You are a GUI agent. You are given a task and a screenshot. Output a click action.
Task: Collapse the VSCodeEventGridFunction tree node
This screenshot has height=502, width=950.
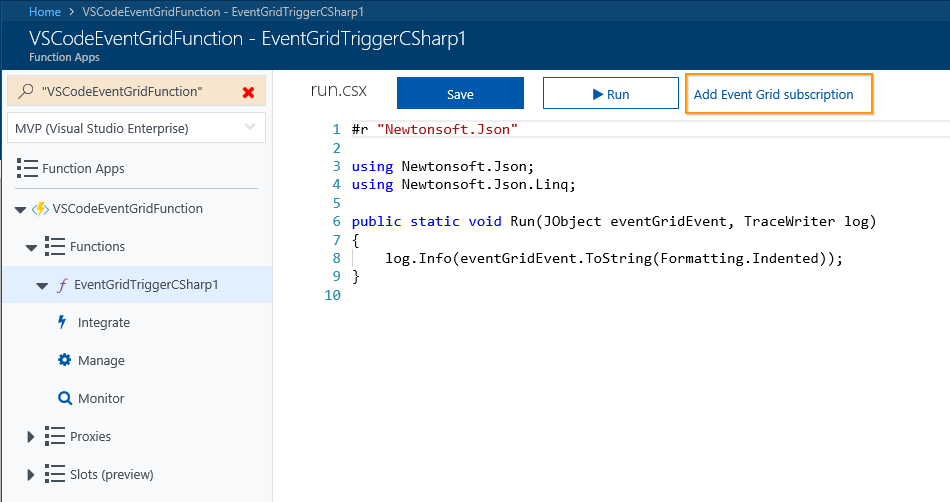(x=19, y=210)
